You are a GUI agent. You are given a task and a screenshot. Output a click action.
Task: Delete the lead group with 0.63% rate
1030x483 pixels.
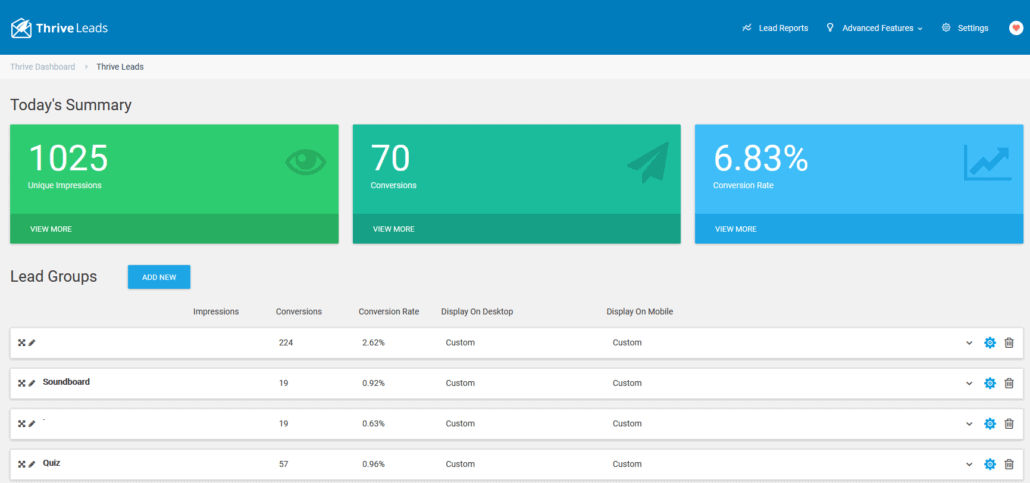(1009, 424)
